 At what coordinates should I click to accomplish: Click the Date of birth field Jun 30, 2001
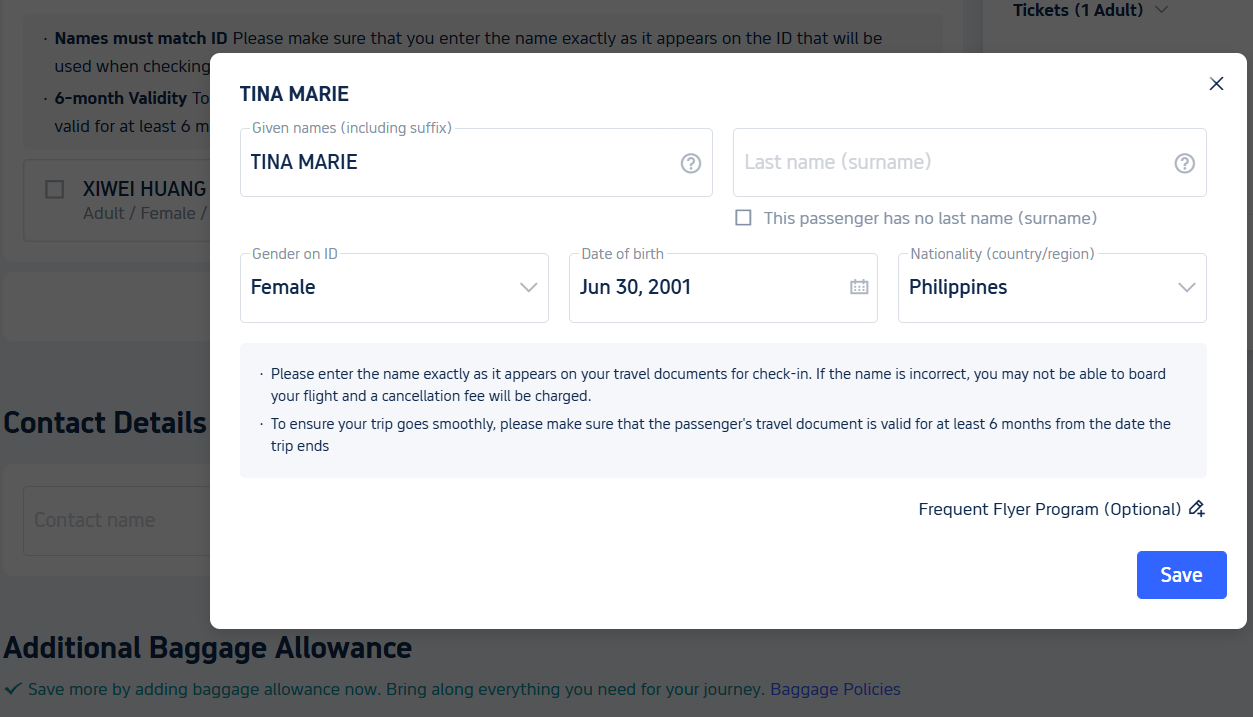(x=723, y=288)
